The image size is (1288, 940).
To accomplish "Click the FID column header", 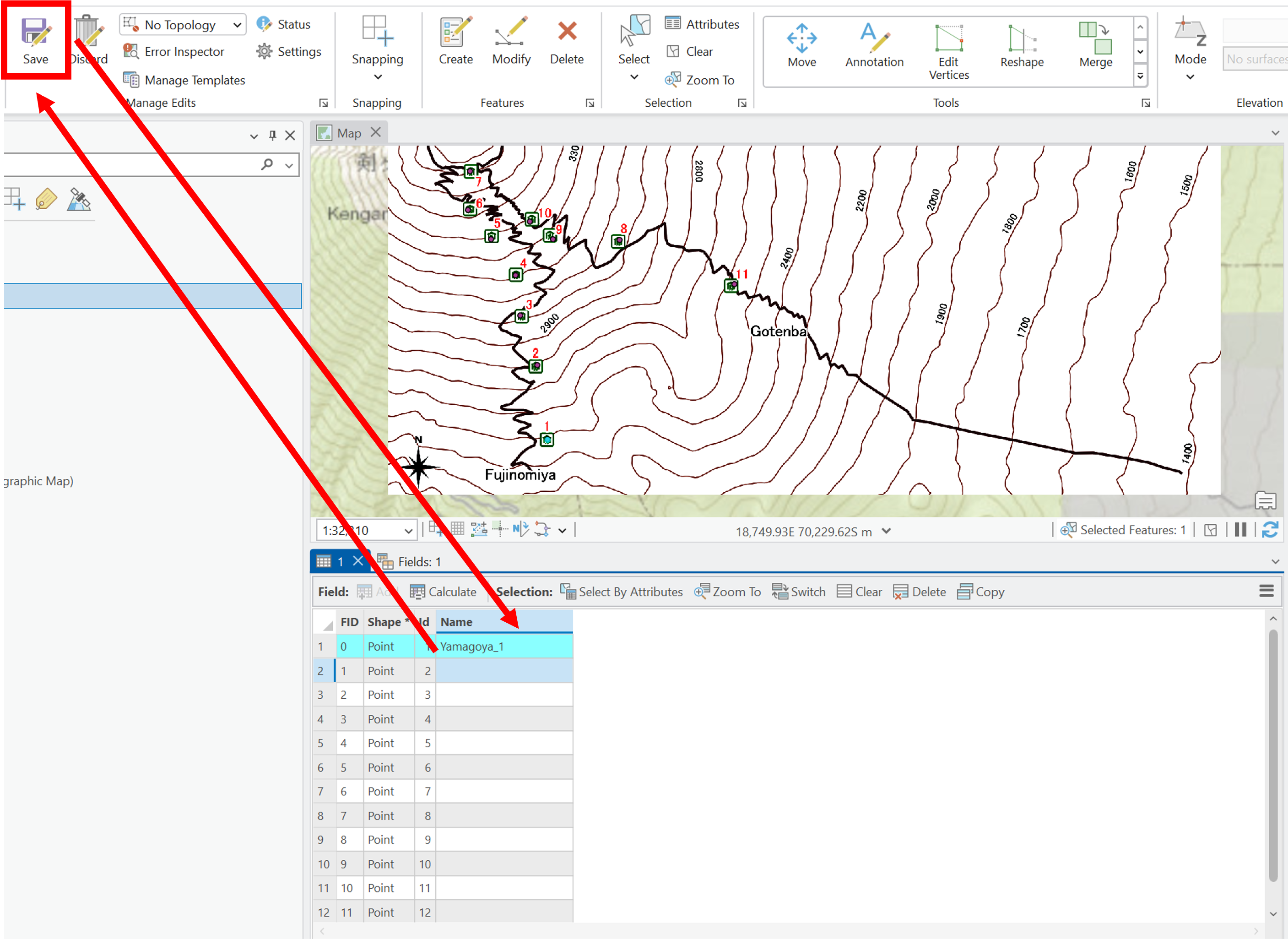I will [349, 622].
